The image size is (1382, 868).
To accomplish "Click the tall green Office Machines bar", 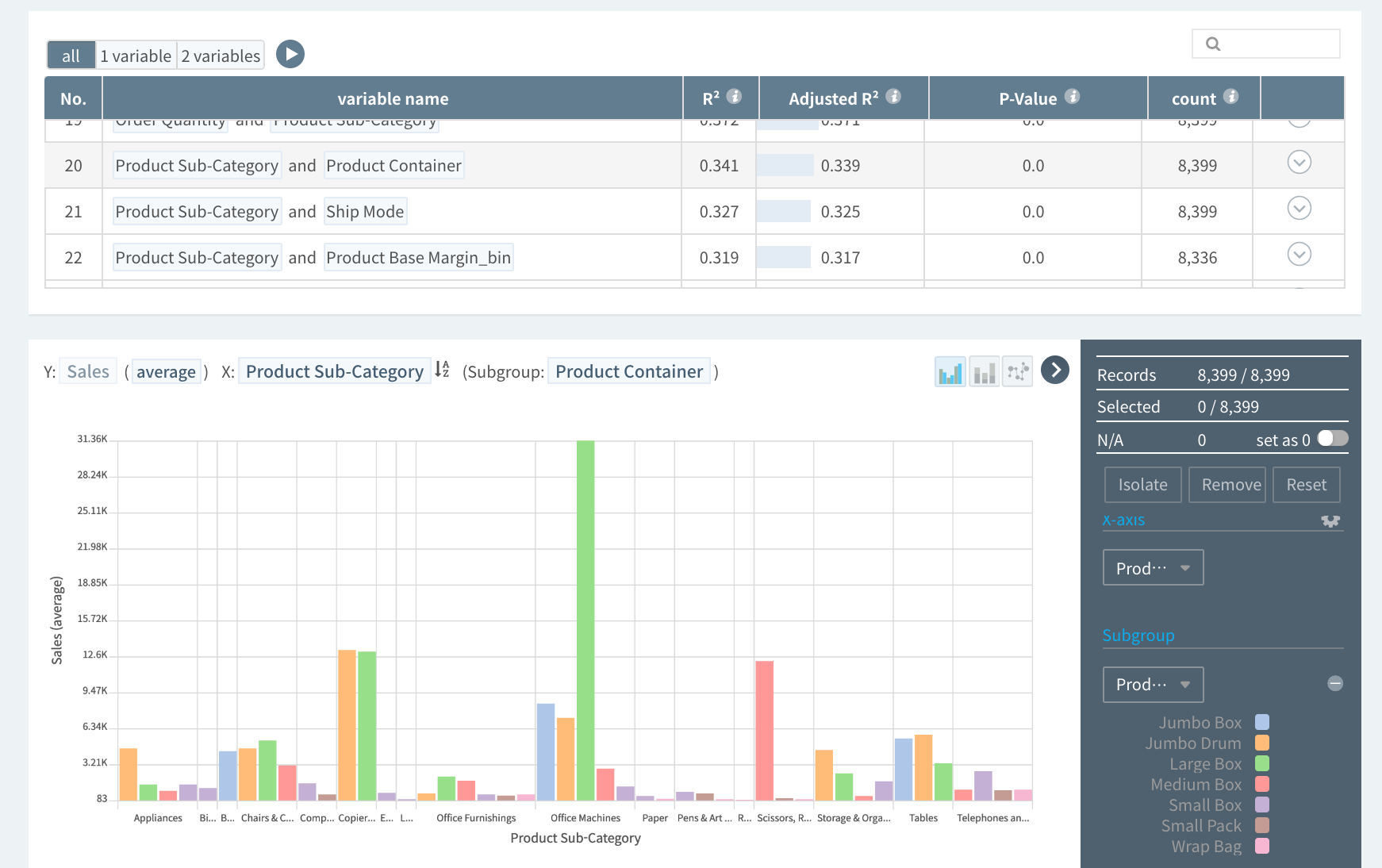I will (x=585, y=620).
